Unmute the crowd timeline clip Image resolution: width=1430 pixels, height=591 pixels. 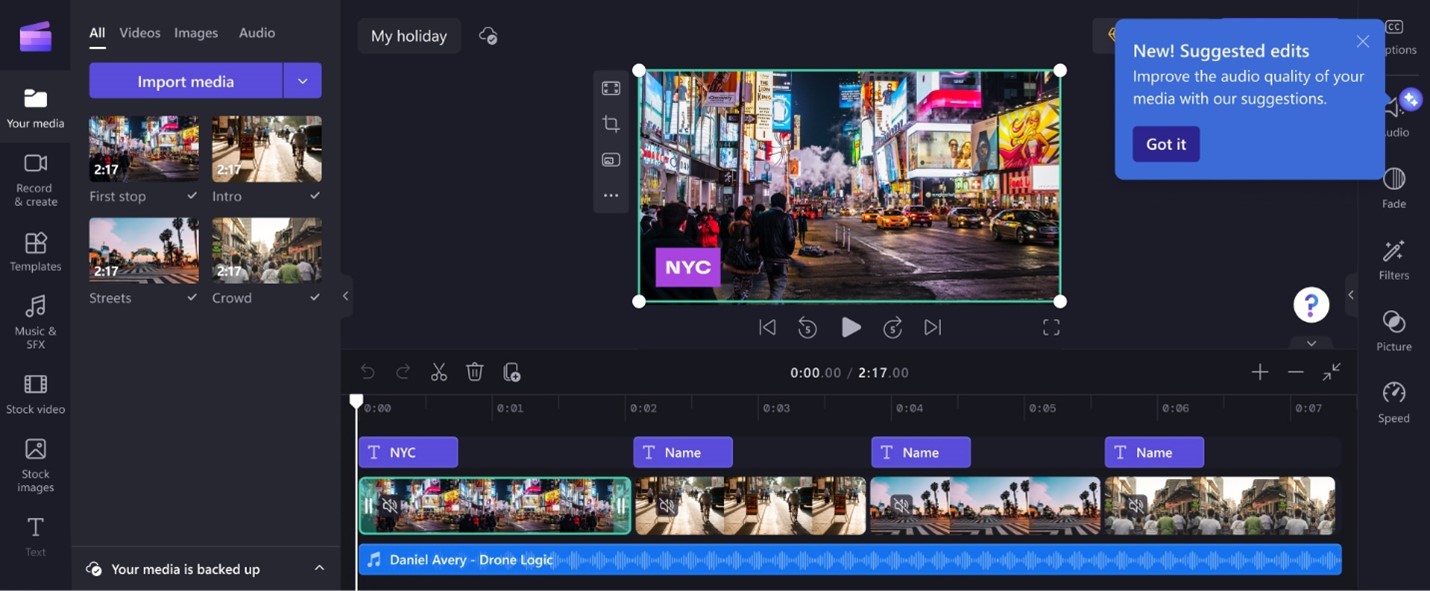(1137, 506)
